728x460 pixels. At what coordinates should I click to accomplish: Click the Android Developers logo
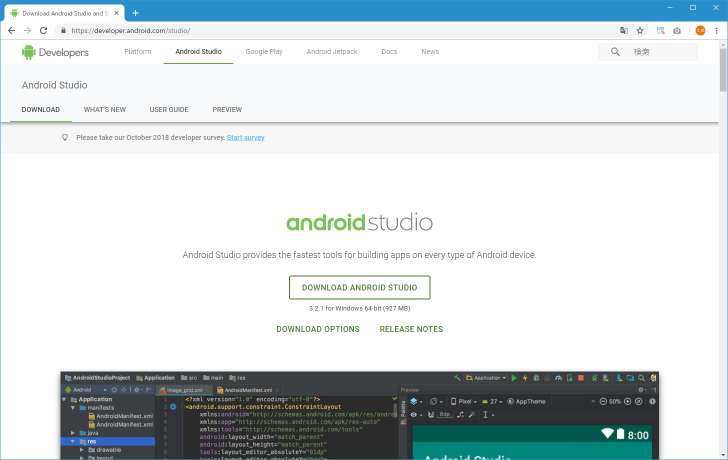tap(55, 52)
